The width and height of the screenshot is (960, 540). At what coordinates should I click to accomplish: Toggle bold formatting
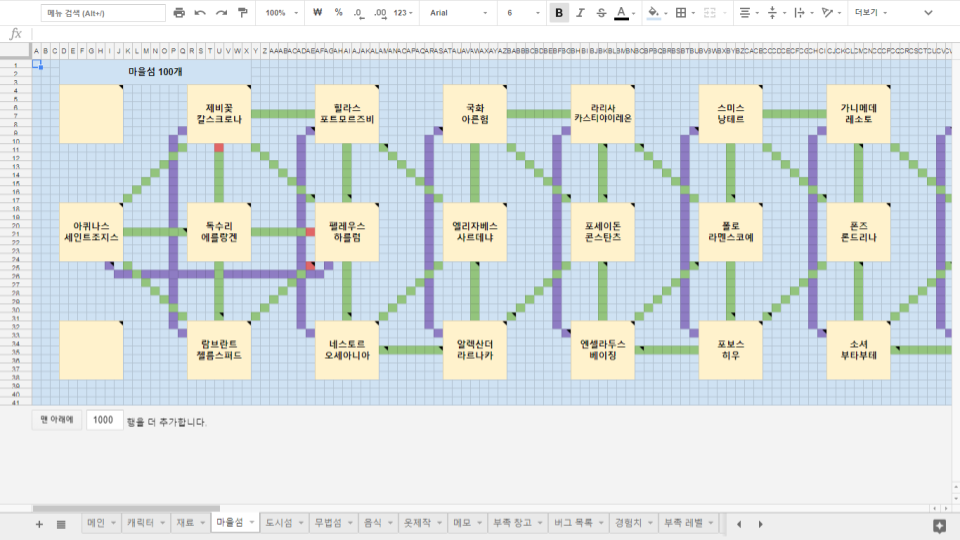click(x=558, y=13)
